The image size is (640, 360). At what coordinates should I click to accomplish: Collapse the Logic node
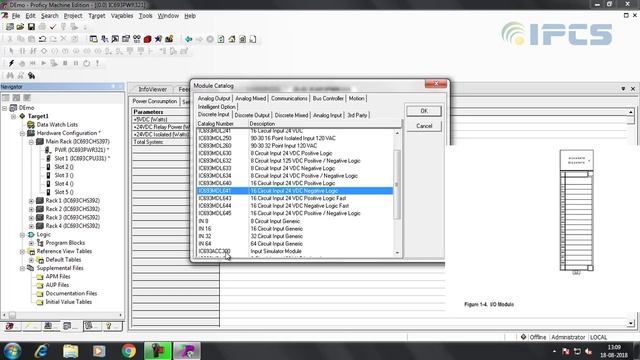click(22, 234)
